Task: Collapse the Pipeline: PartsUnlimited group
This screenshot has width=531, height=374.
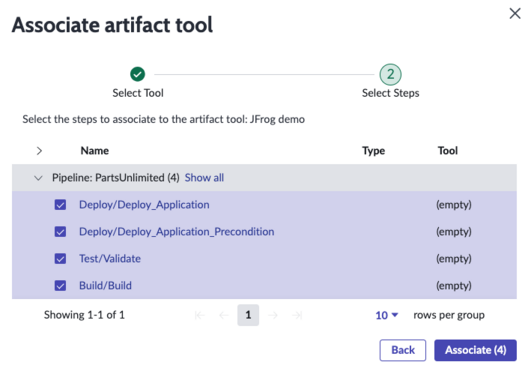Action: click(x=38, y=178)
